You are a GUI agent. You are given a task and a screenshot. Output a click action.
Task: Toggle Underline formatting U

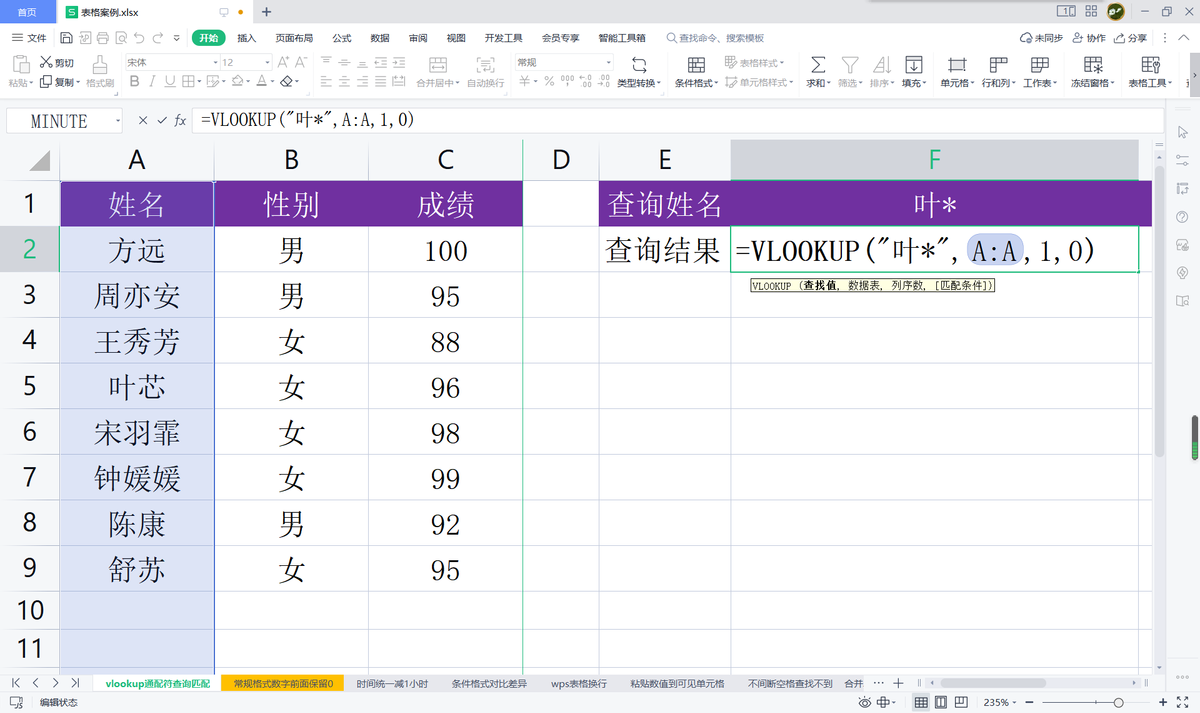170,81
